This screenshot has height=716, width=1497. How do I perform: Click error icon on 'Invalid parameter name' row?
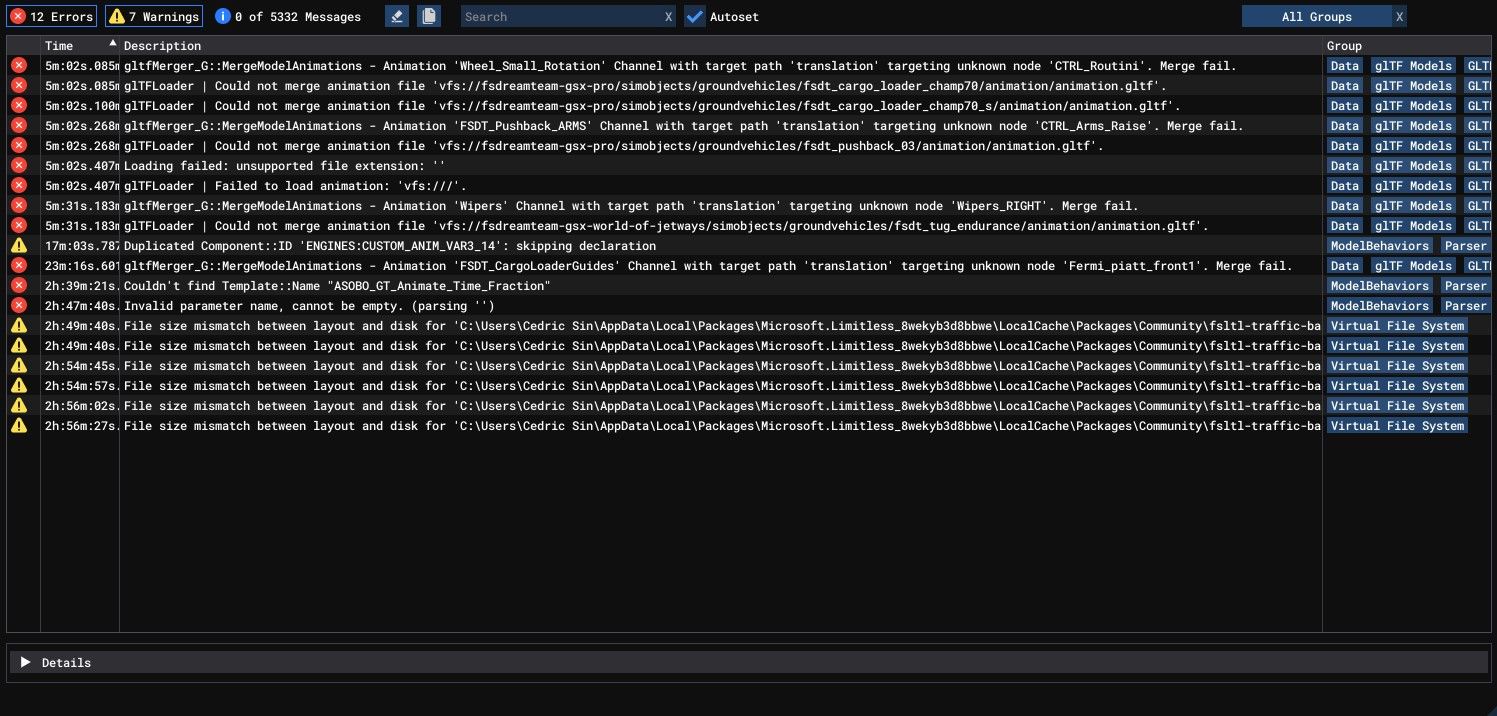coord(18,305)
